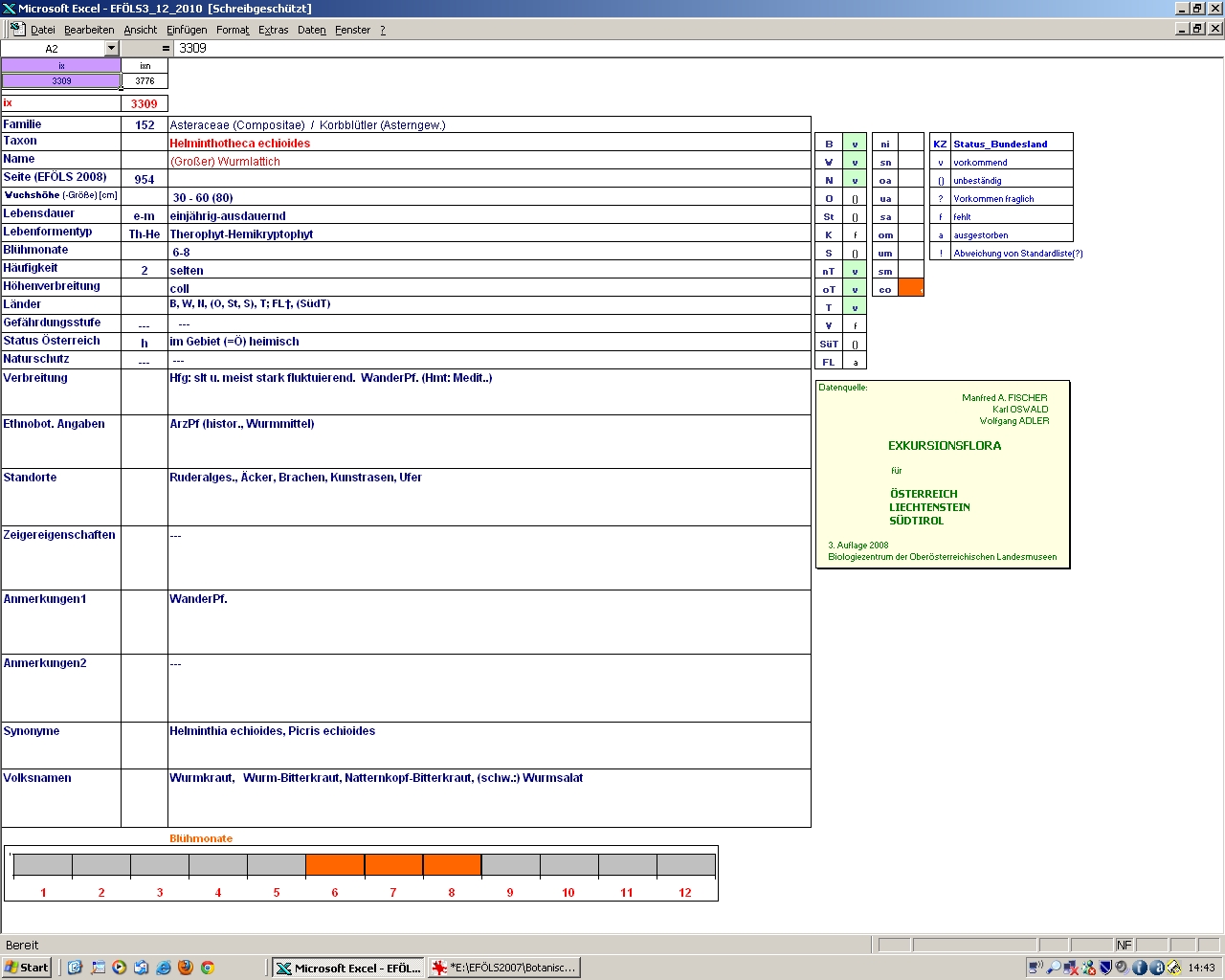Screen dimensions: 1225x980
Task: Expand the Name Box dropdown arrow
Action: (111, 48)
